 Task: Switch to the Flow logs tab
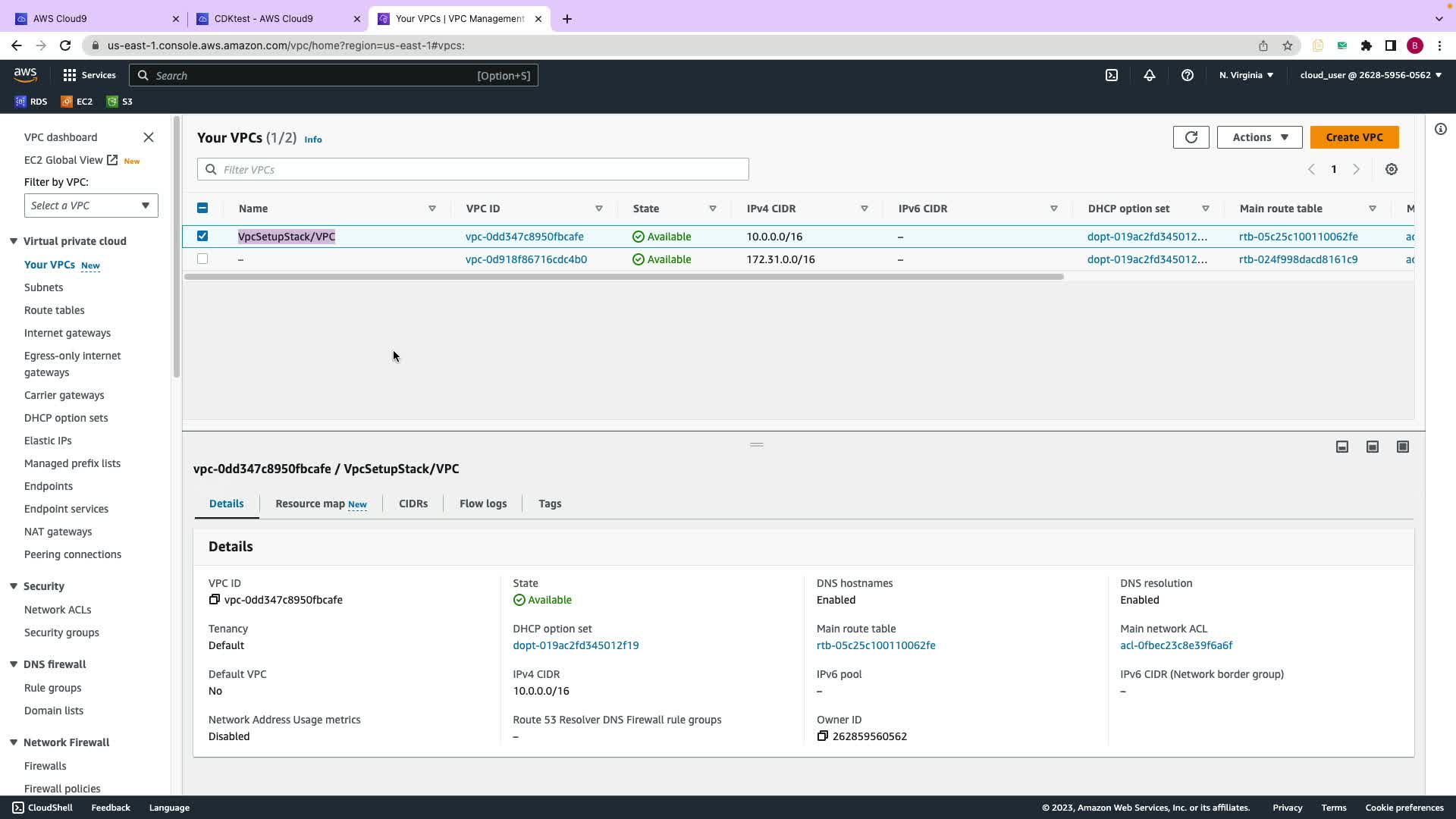point(482,504)
